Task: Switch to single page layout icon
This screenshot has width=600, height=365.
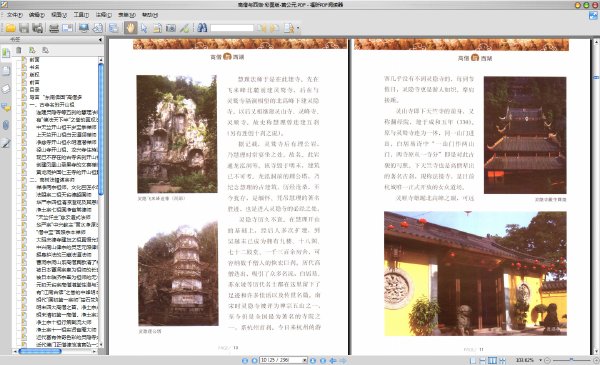Action: point(473,360)
